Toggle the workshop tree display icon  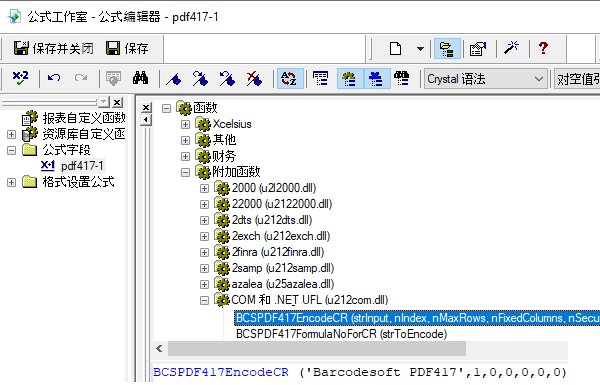click(447, 49)
